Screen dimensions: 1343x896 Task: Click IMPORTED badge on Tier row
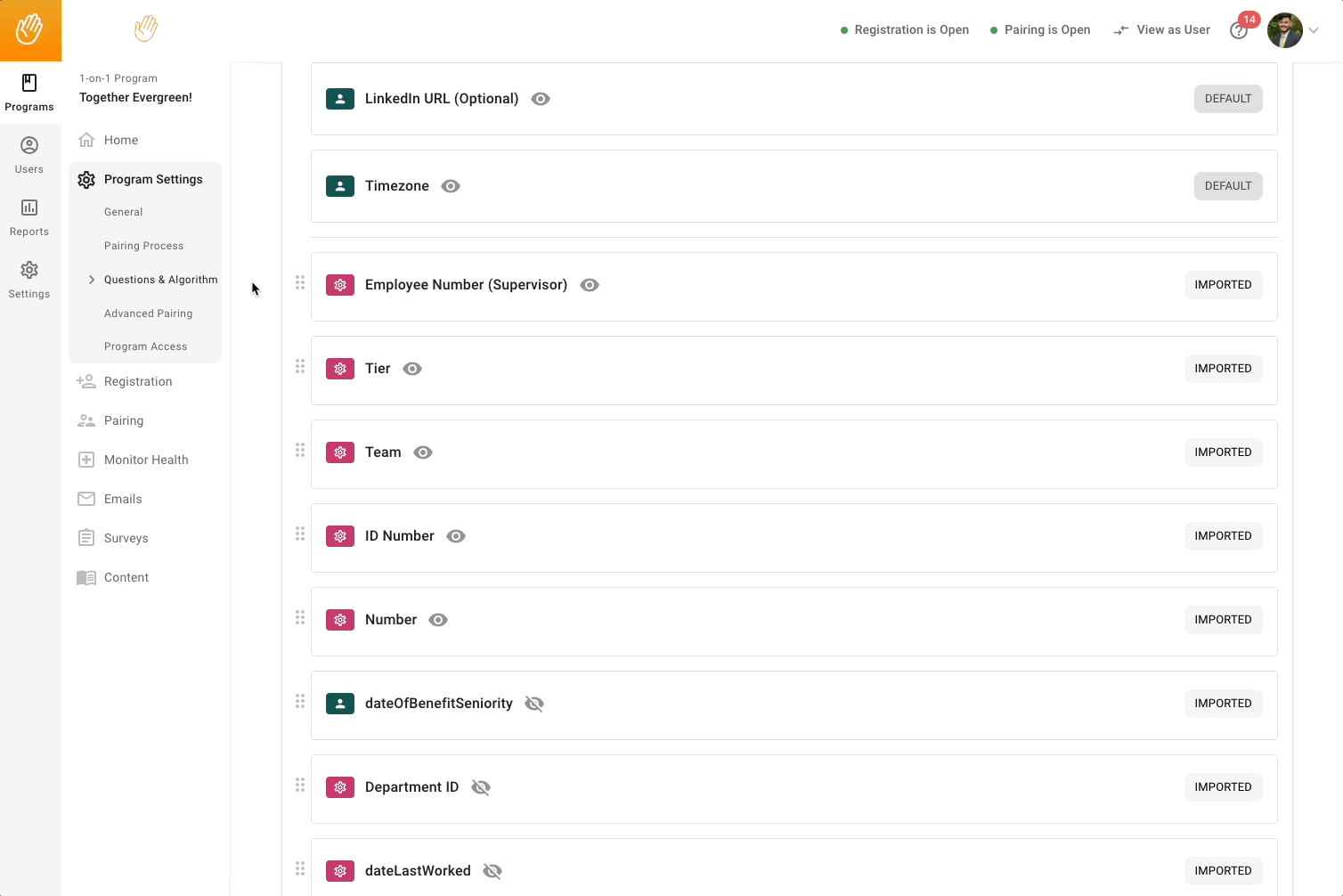1223,369
